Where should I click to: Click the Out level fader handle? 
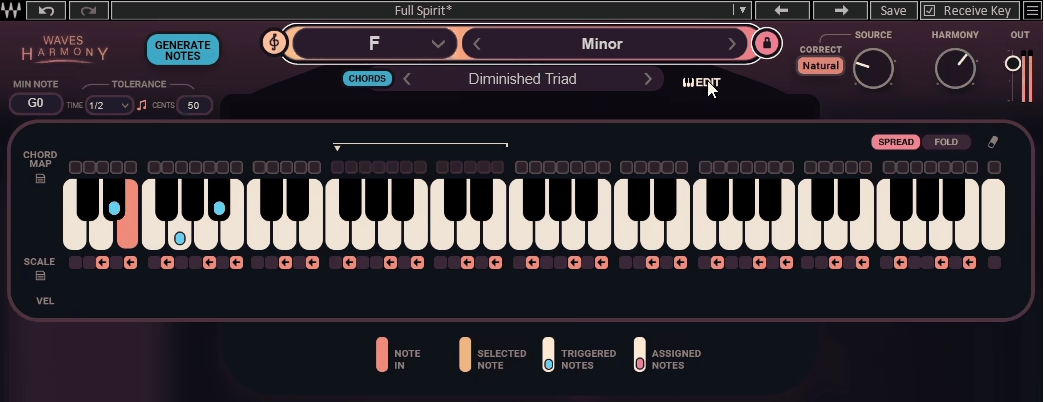tap(1013, 63)
